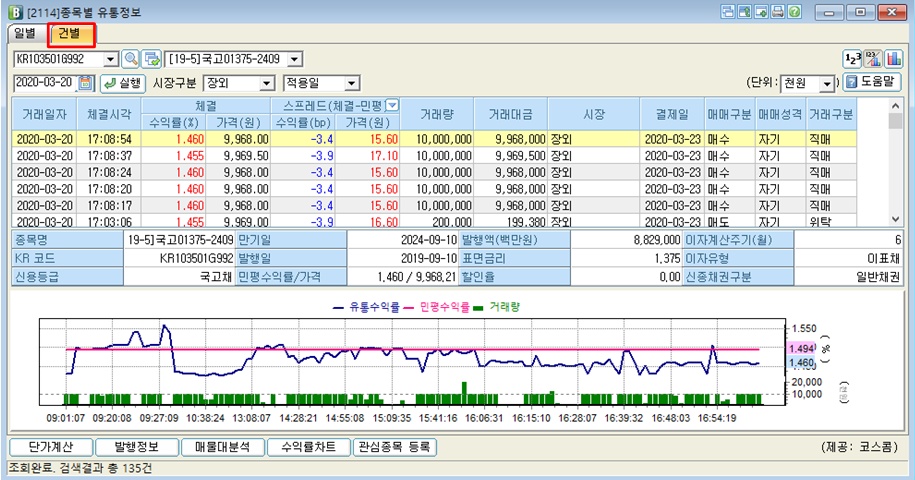The height and width of the screenshot is (480, 915).
Task: Click the 실행 run button
Action: [x=122, y=83]
